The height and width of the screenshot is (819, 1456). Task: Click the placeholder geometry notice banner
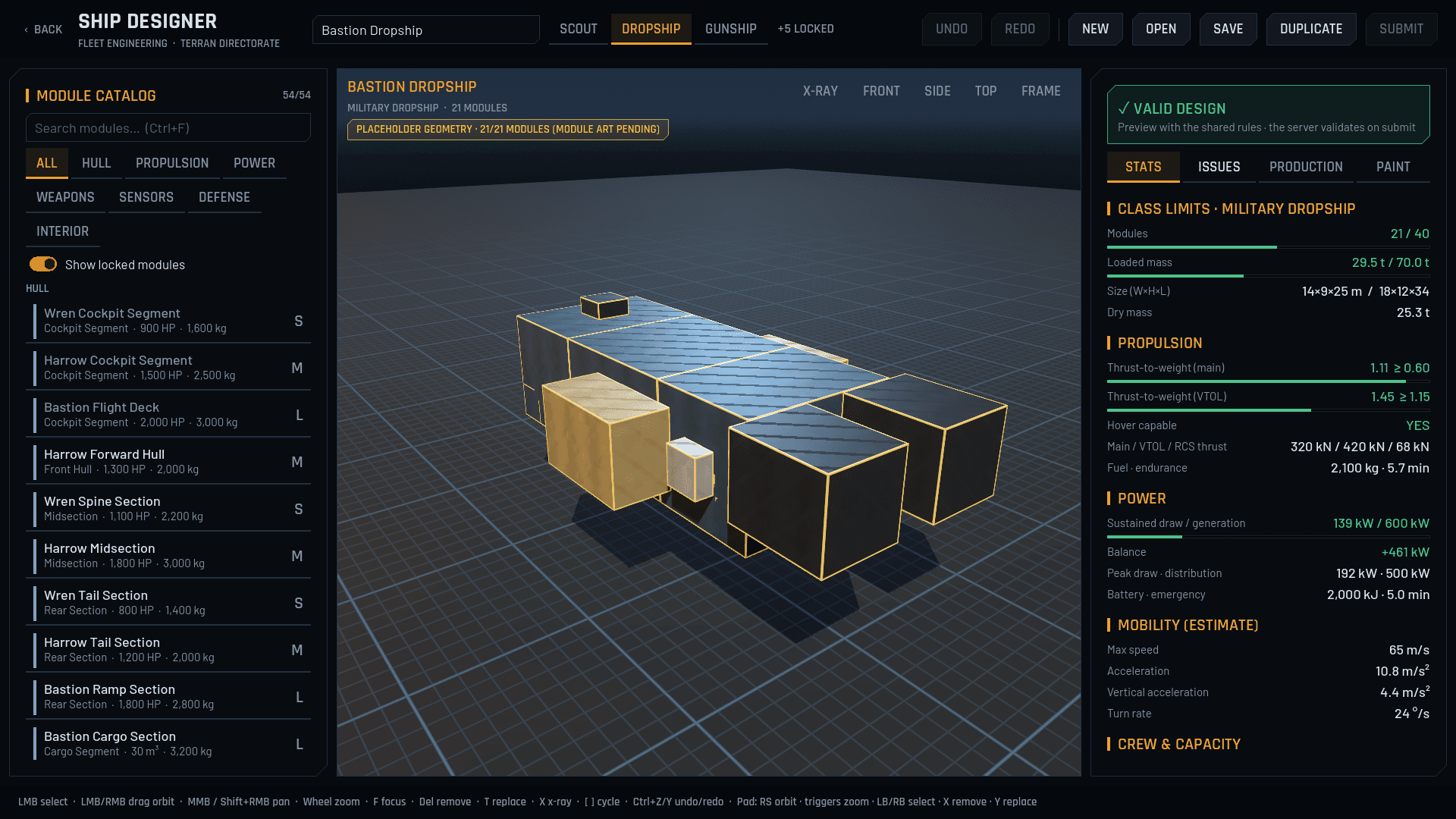(x=508, y=130)
